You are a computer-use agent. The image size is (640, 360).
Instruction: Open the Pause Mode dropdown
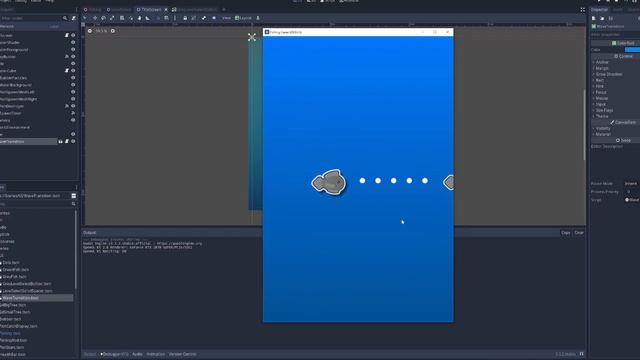click(x=631, y=184)
